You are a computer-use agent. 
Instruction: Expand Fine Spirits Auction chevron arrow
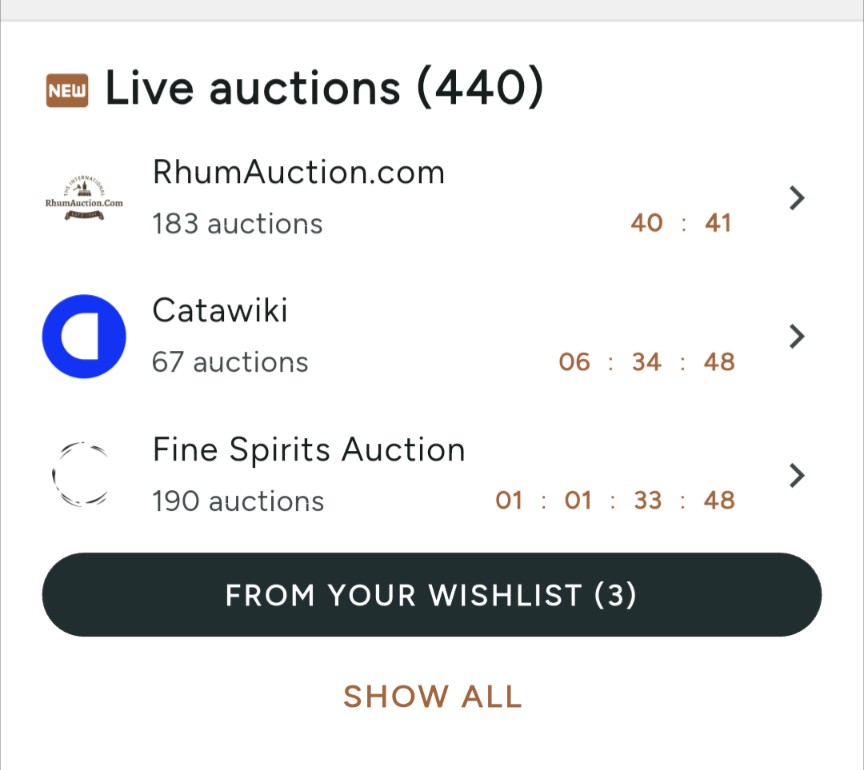coord(797,476)
